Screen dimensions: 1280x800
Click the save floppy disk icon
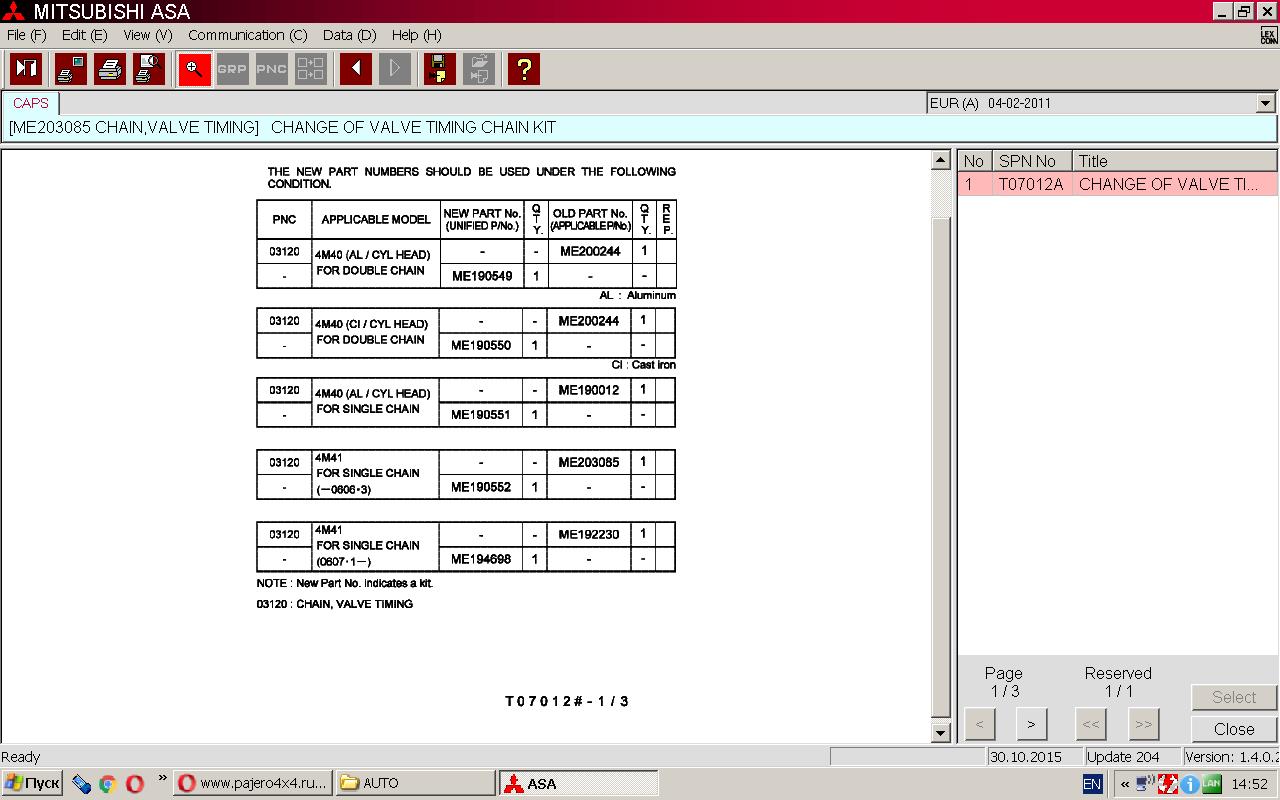pos(439,69)
